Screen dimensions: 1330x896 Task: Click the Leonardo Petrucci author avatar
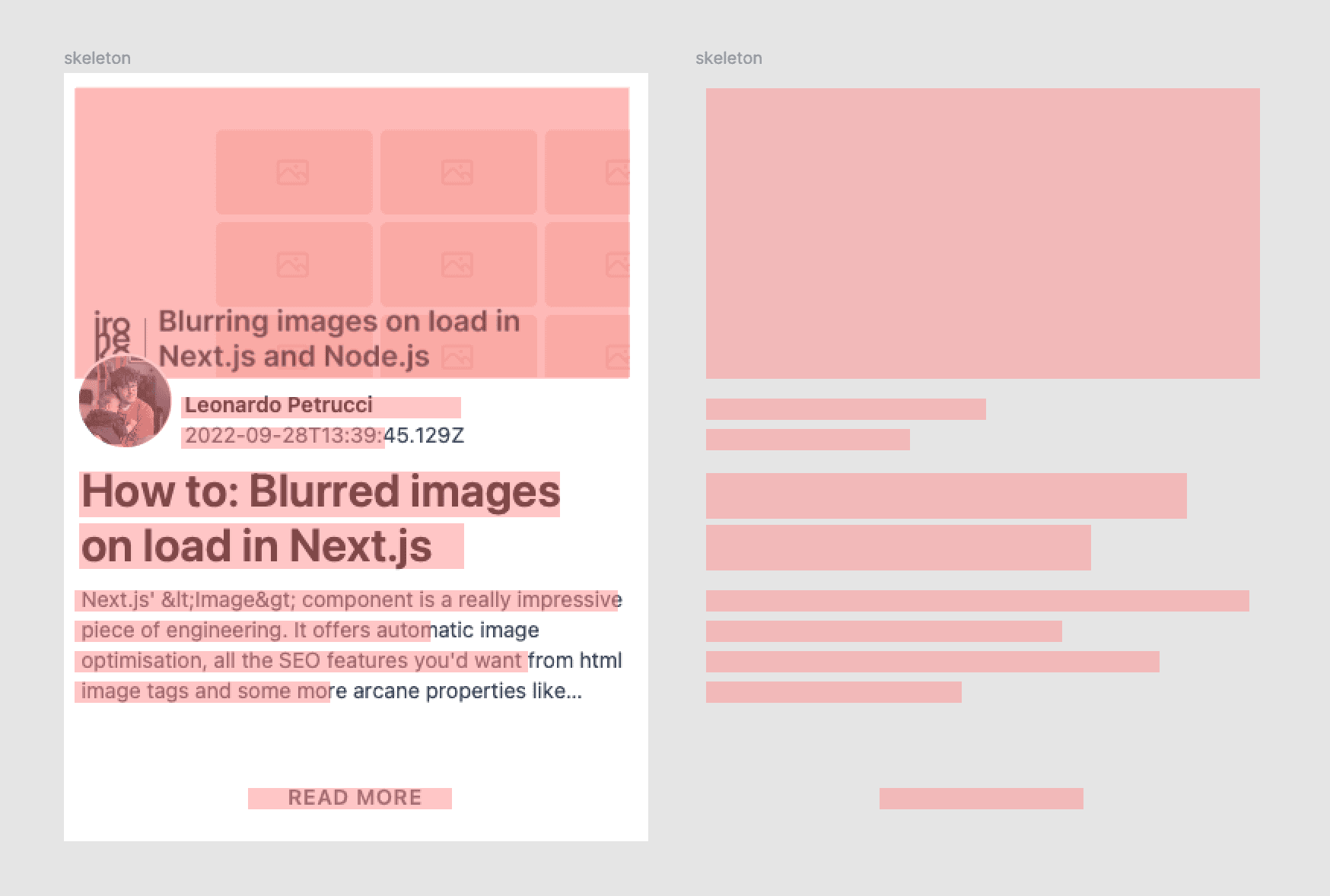tap(125, 401)
